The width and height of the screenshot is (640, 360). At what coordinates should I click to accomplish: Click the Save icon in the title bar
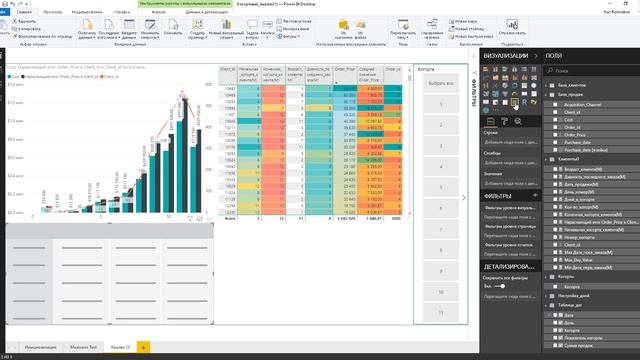5,4
